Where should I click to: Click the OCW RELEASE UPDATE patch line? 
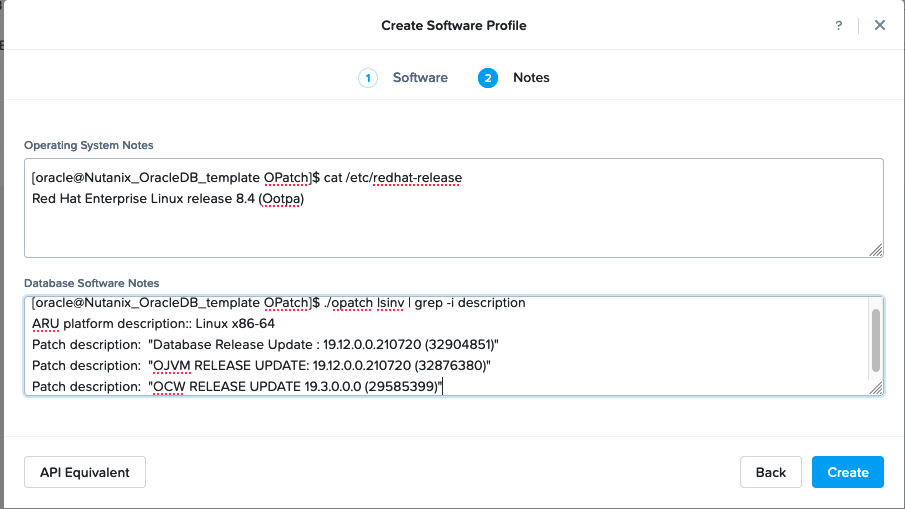(x=237, y=387)
